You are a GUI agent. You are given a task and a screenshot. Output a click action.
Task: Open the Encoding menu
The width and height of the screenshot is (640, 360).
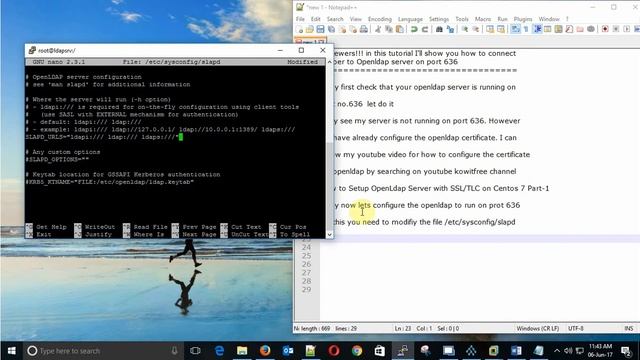coord(380,19)
